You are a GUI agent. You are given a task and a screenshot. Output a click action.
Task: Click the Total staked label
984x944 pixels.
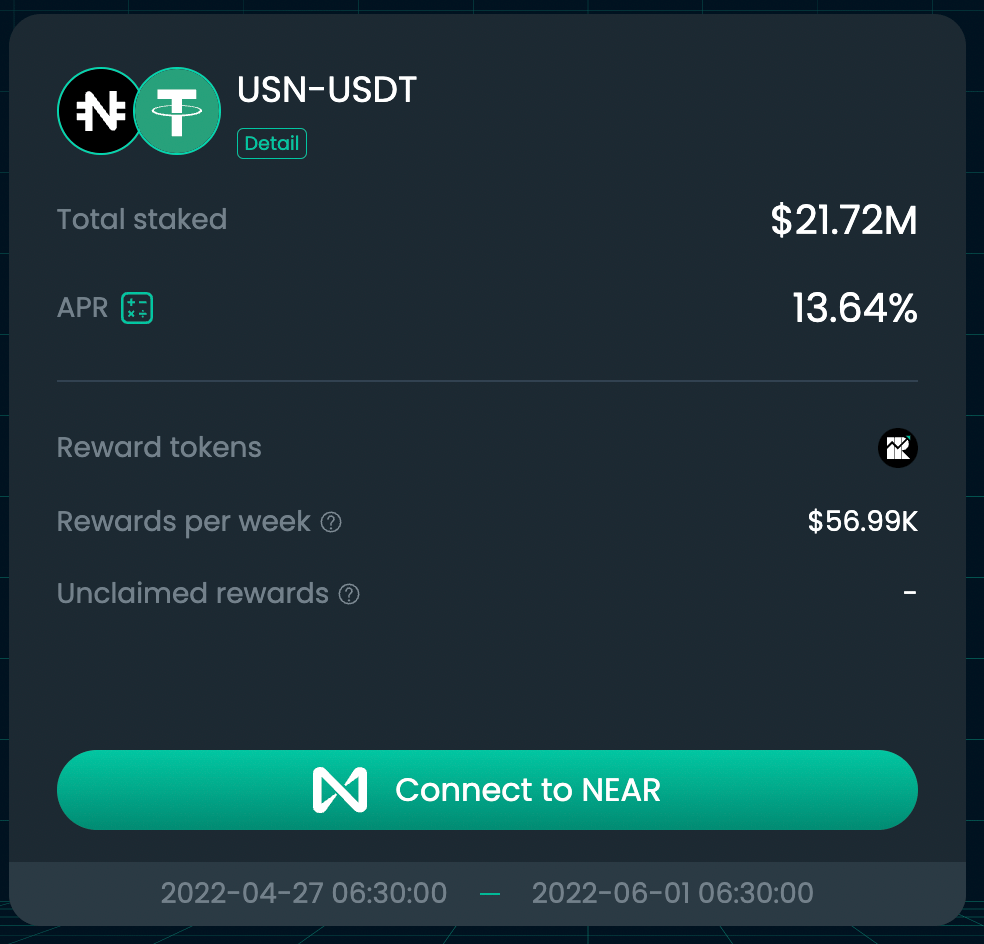pyautogui.click(x=142, y=220)
